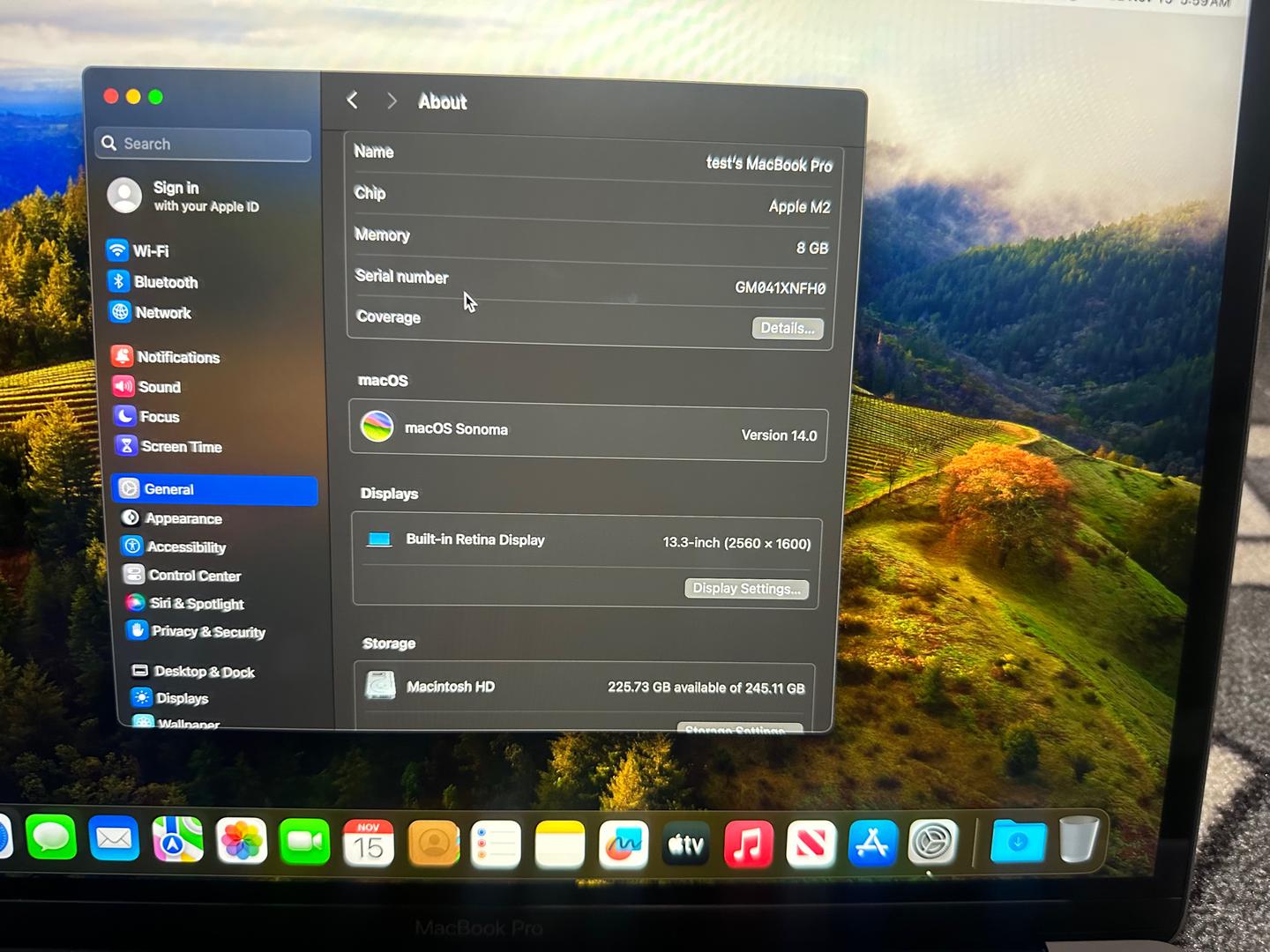Go back with the left chevron
This screenshot has height=952, width=1270.
click(352, 100)
